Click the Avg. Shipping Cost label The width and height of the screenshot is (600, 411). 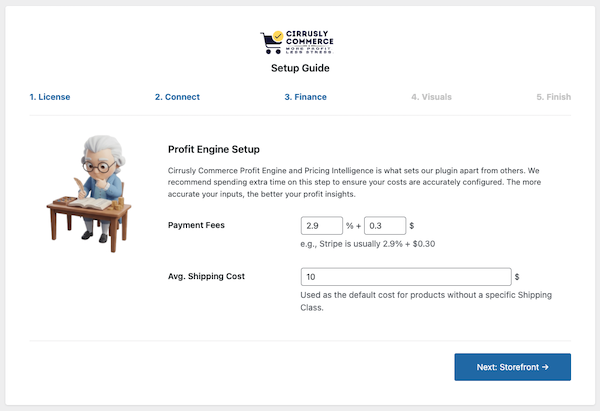(206, 276)
